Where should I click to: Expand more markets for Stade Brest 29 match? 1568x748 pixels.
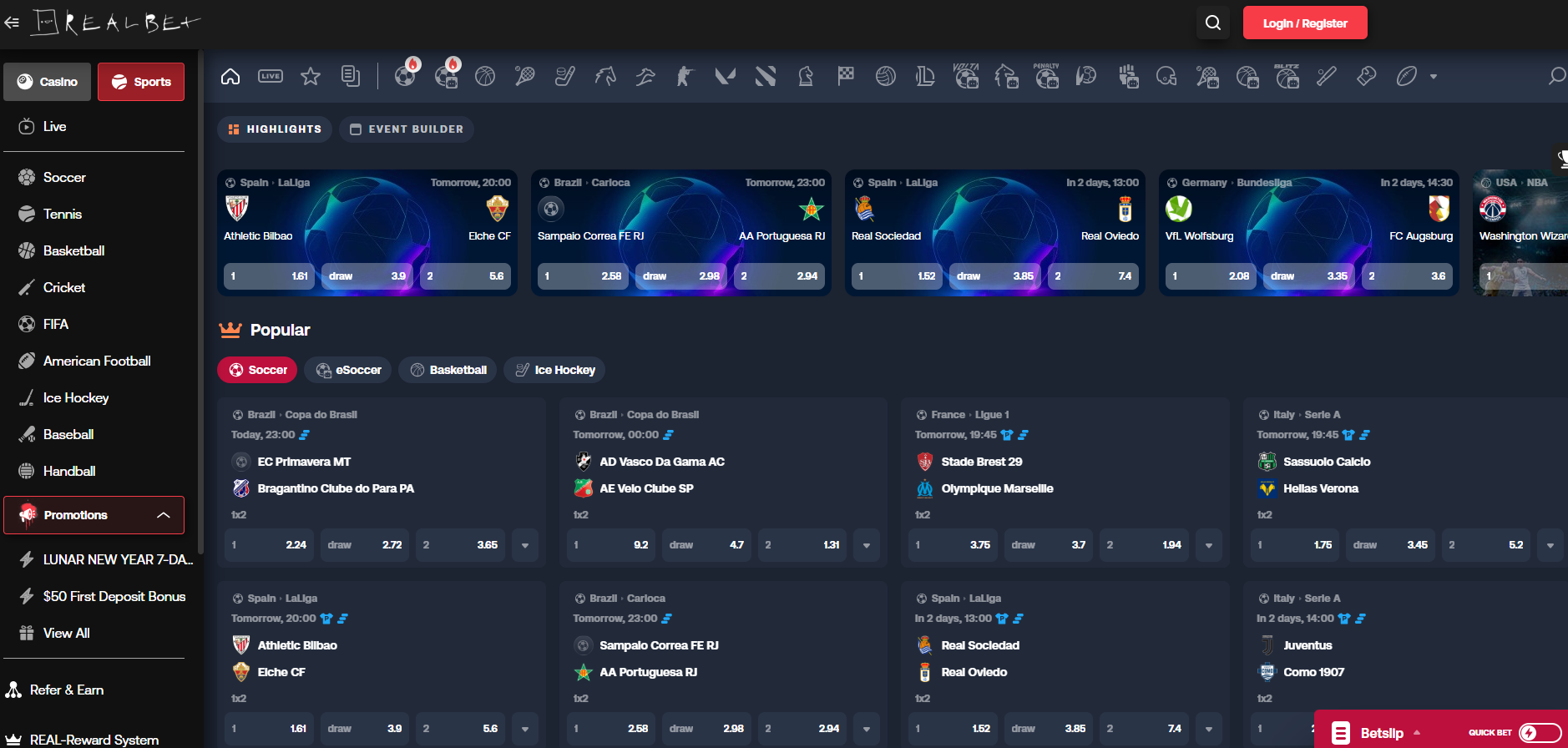coord(1209,545)
